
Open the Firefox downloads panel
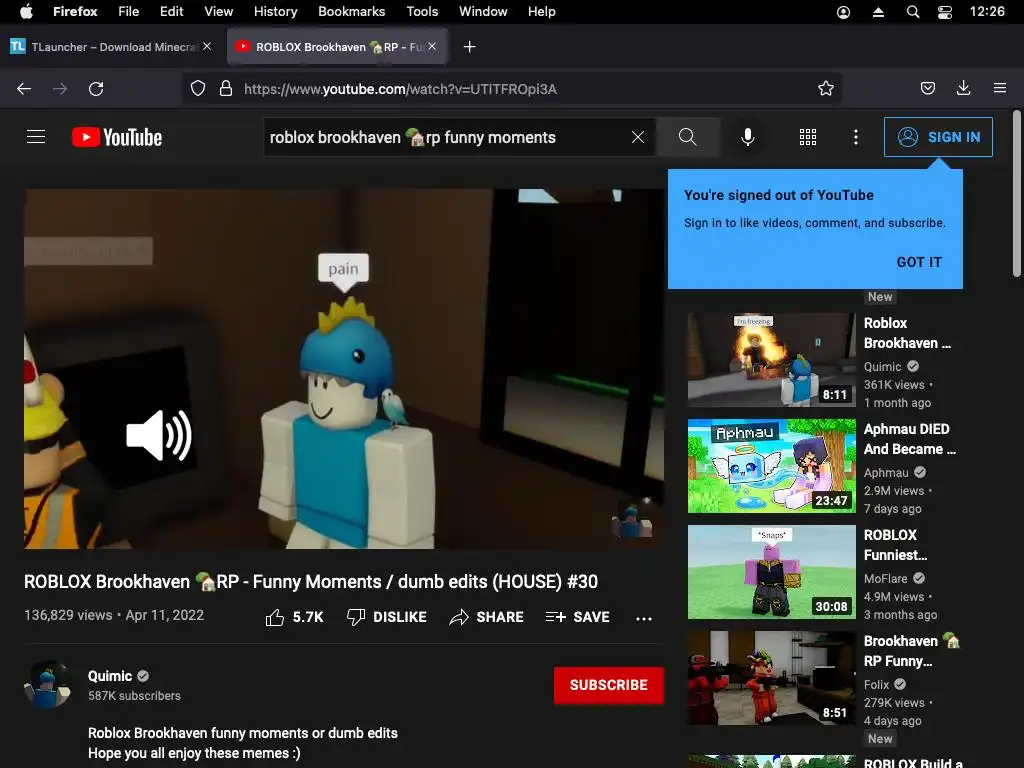(x=963, y=89)
